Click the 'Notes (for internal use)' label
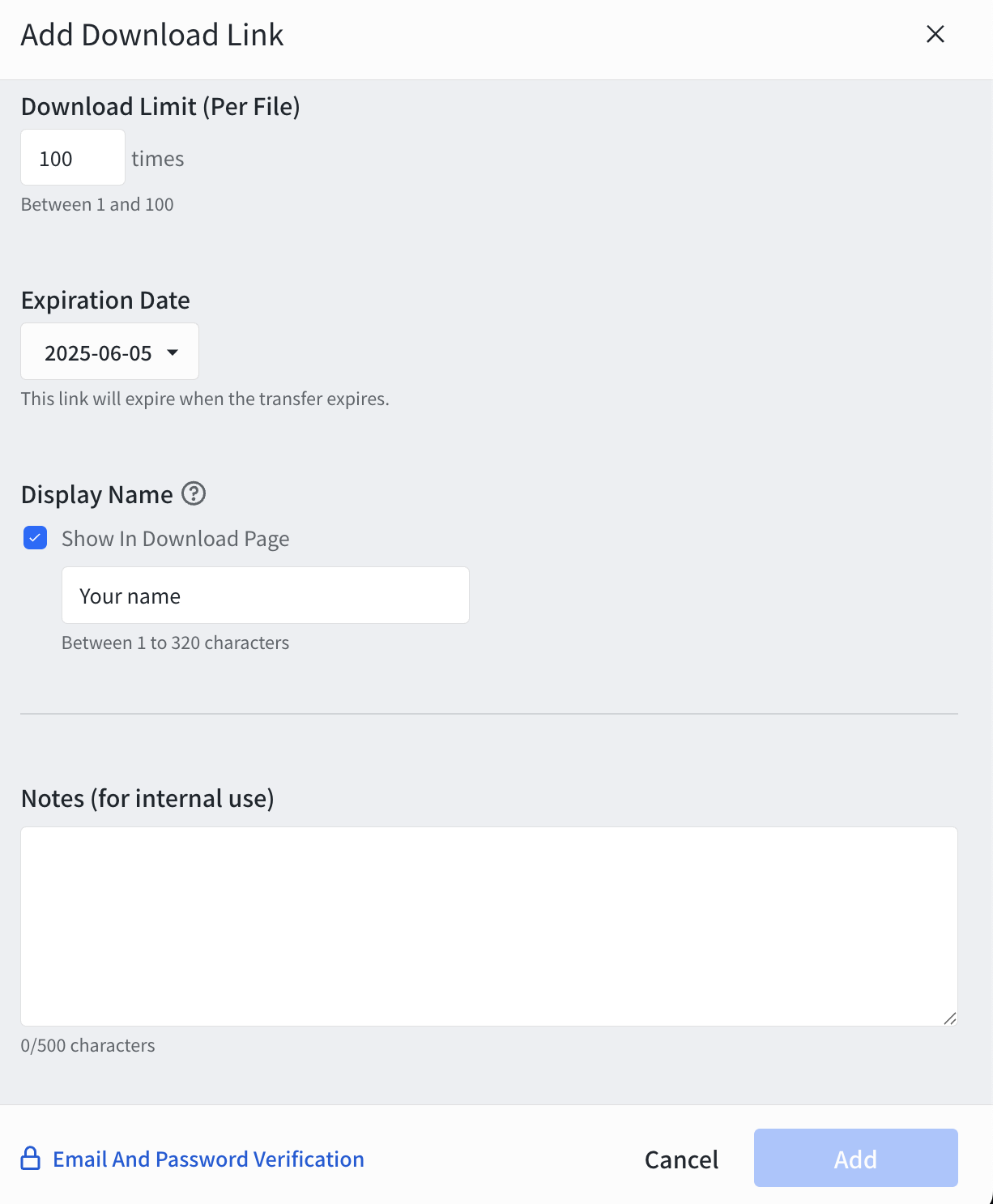The width and height of the screenshot is (993, 1204). pyautogui.click(x=147, y=799)
